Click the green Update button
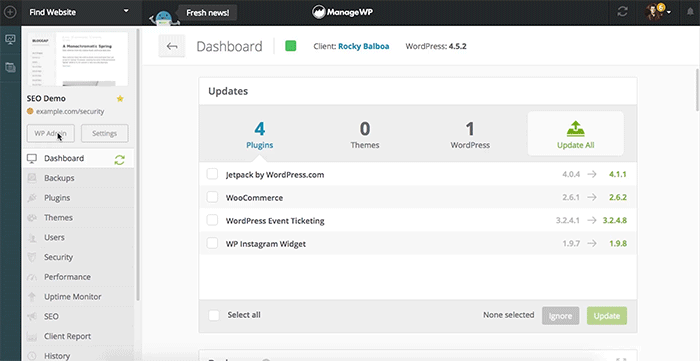700x361 pixels. pos(607,316)
